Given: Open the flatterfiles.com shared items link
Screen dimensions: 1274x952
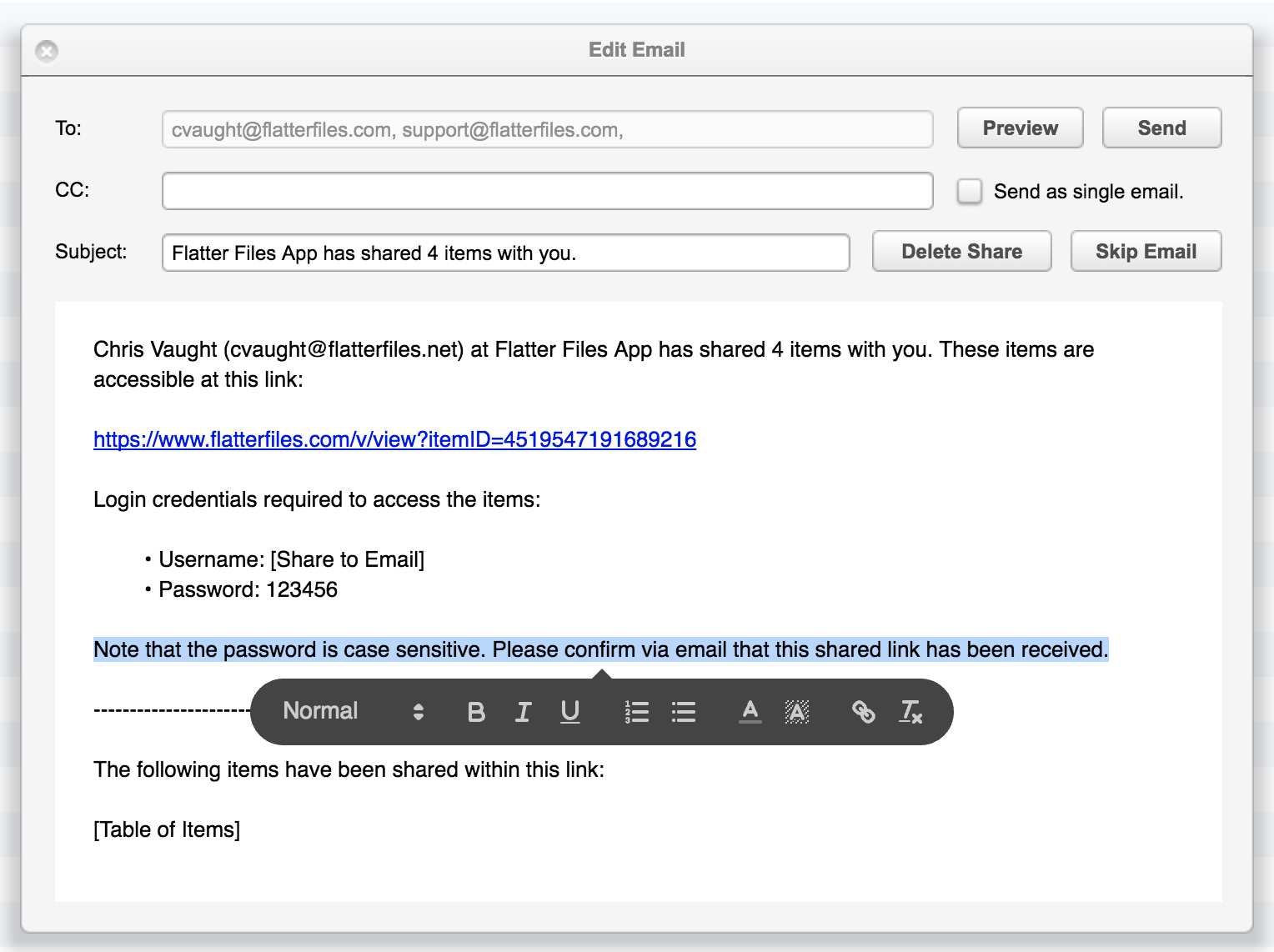Looking at the screenshot, I should (x=394, y=439).
